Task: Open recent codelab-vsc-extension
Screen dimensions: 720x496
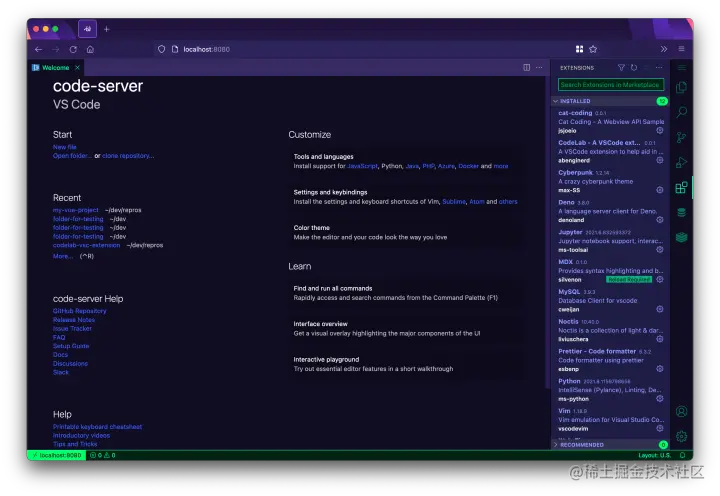Action: [x=86, y=245]
